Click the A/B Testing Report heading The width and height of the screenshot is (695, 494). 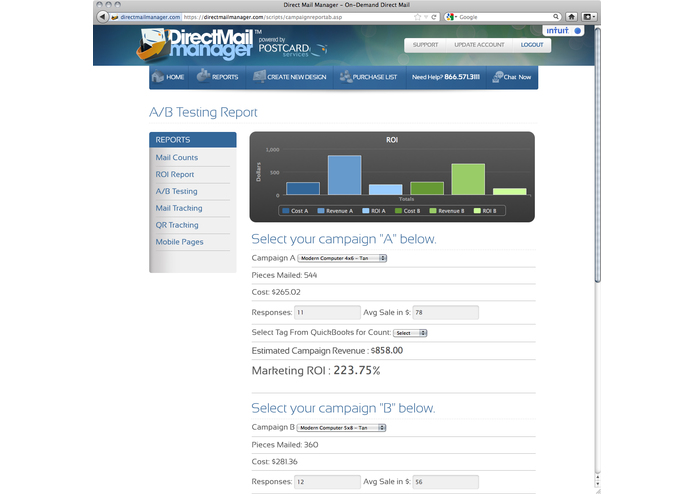click(203, 112)
